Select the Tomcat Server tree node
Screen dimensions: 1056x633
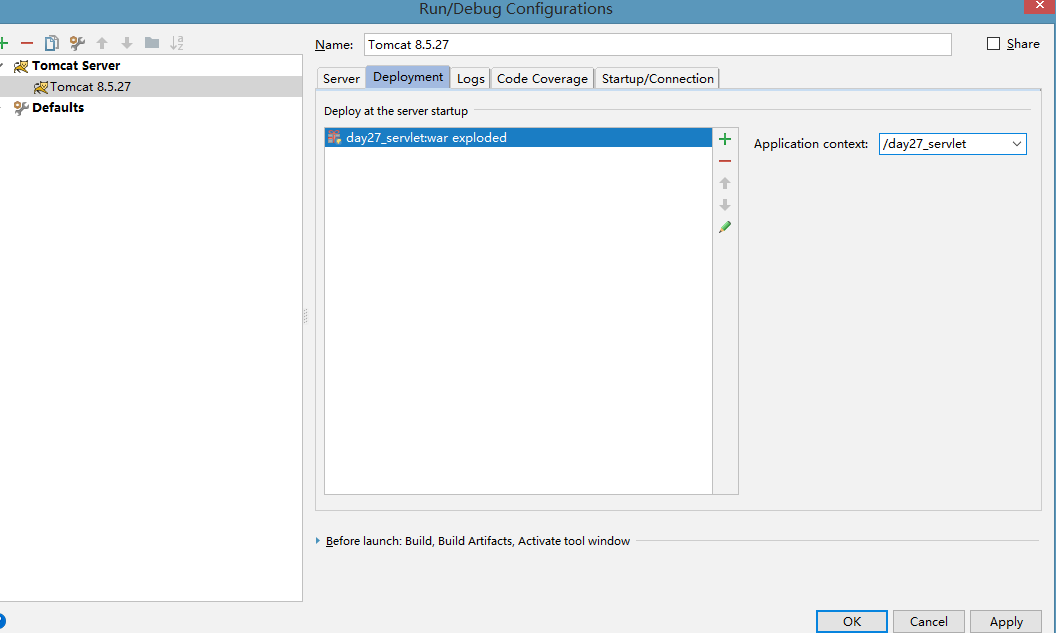75,65
